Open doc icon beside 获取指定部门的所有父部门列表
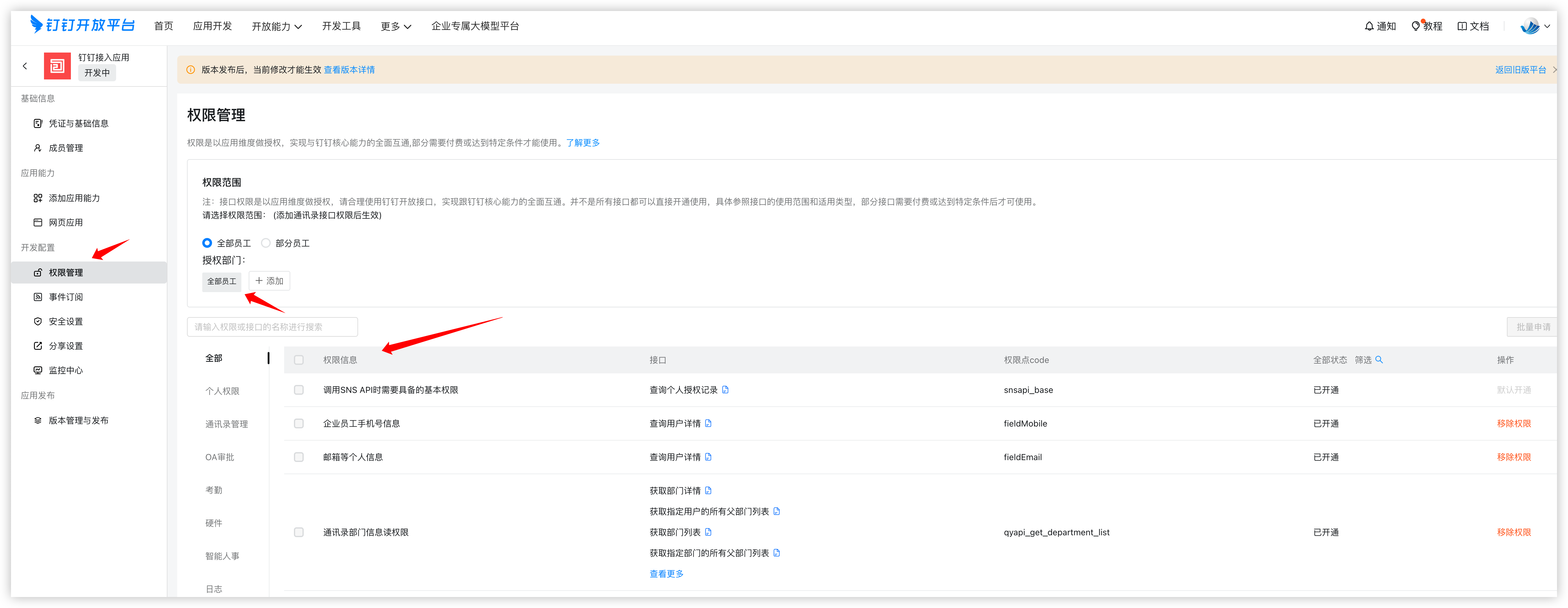 [x=777, y=553]
